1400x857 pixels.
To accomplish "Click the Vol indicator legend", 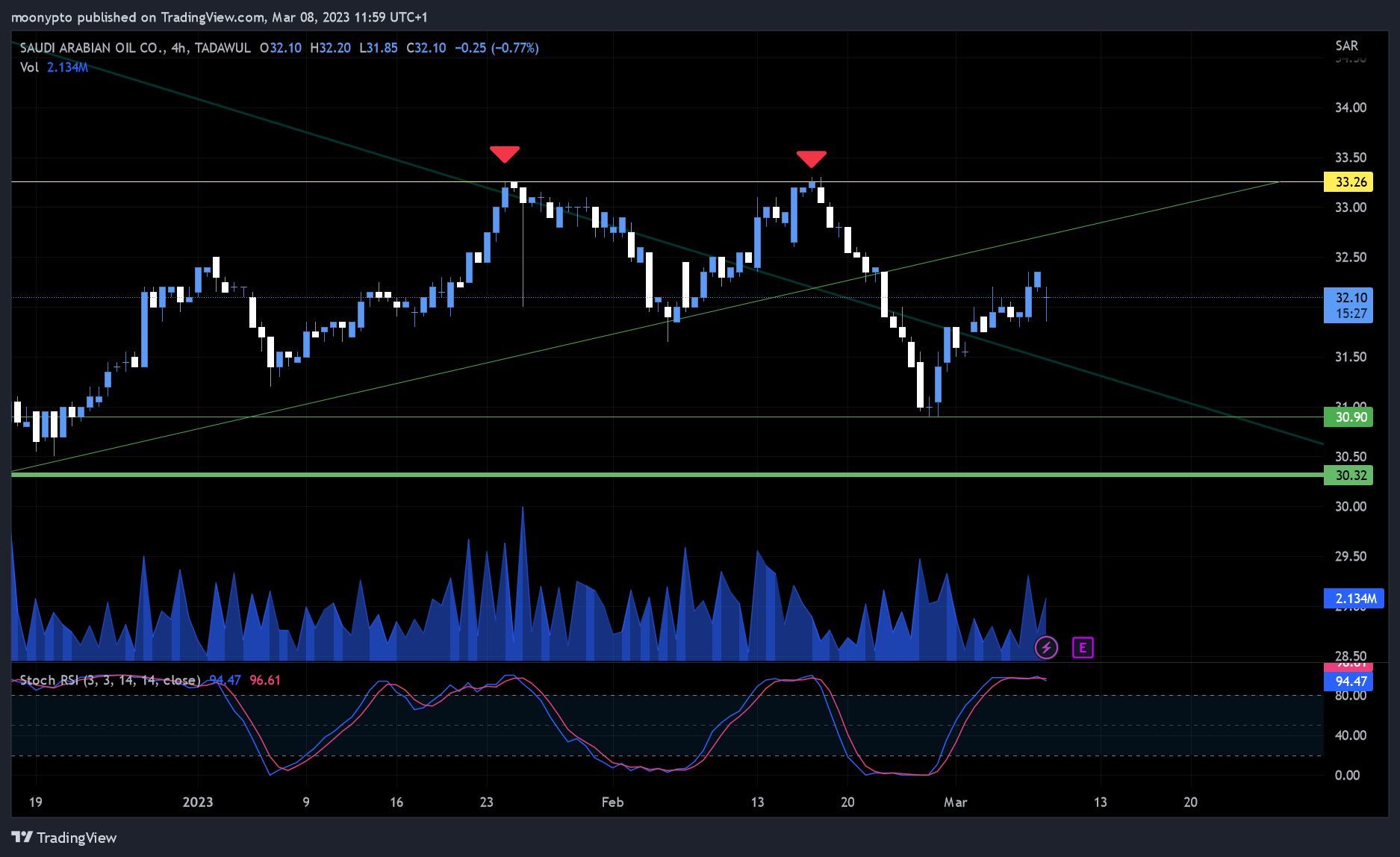I will 54,67.
